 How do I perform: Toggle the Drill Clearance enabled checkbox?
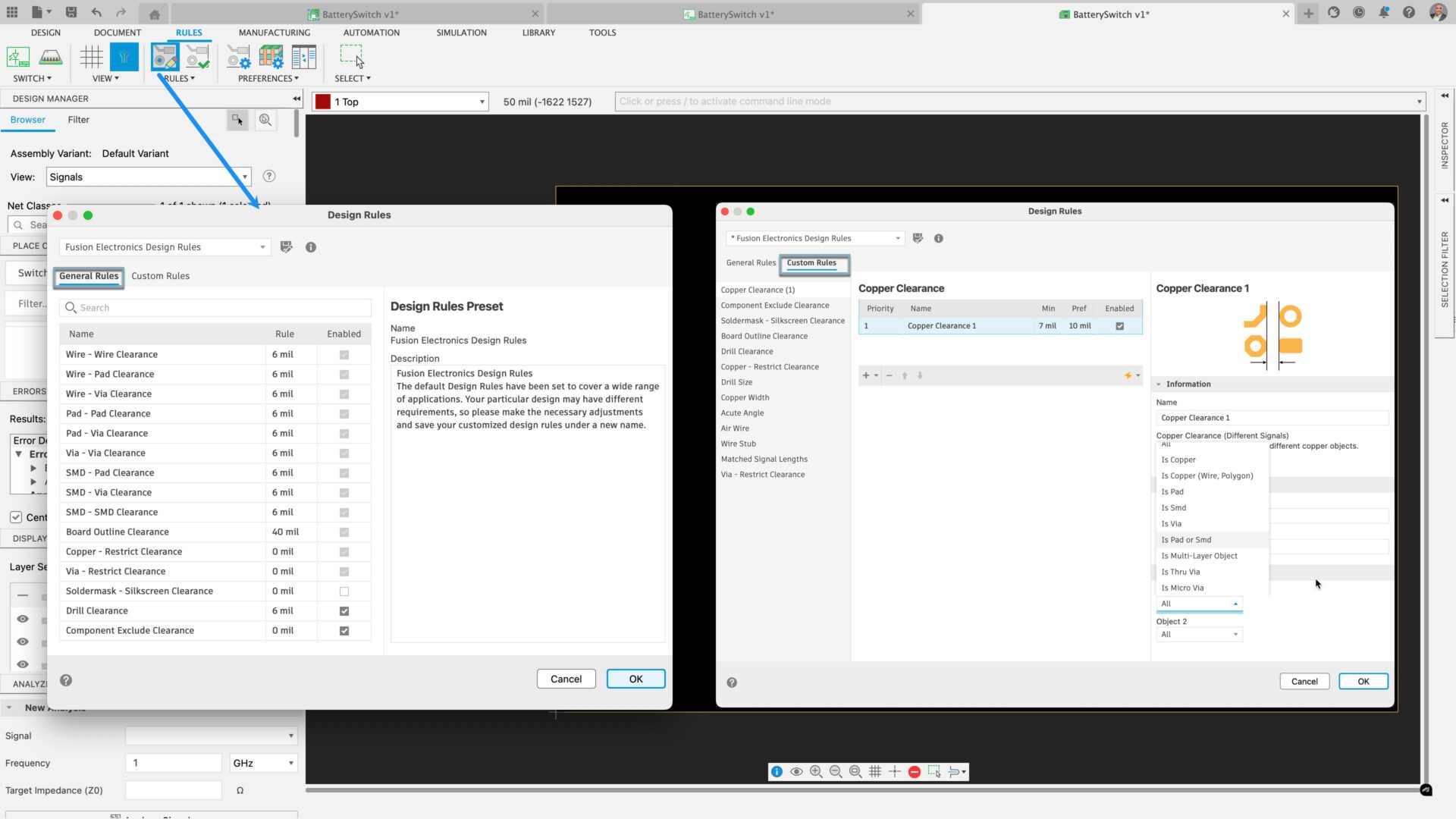click(344, 611)
